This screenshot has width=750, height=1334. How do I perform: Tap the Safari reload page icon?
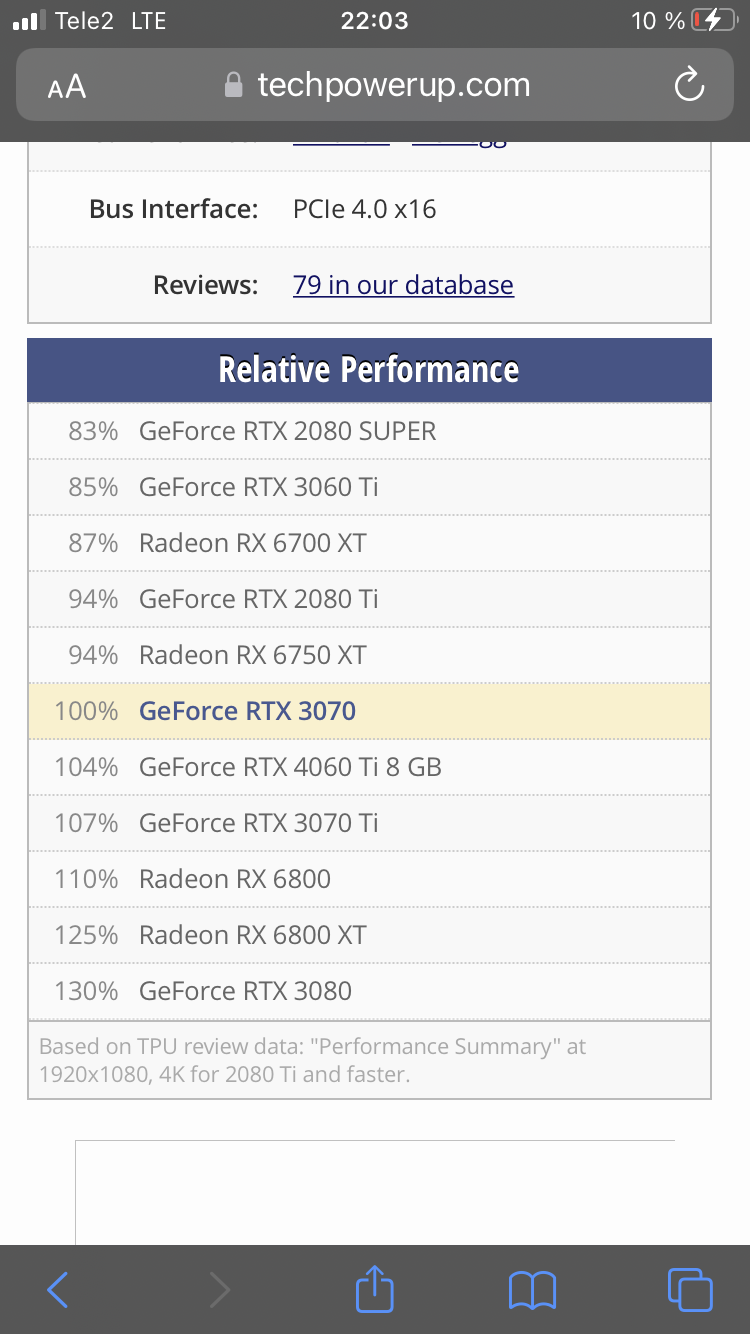[689, 86]
